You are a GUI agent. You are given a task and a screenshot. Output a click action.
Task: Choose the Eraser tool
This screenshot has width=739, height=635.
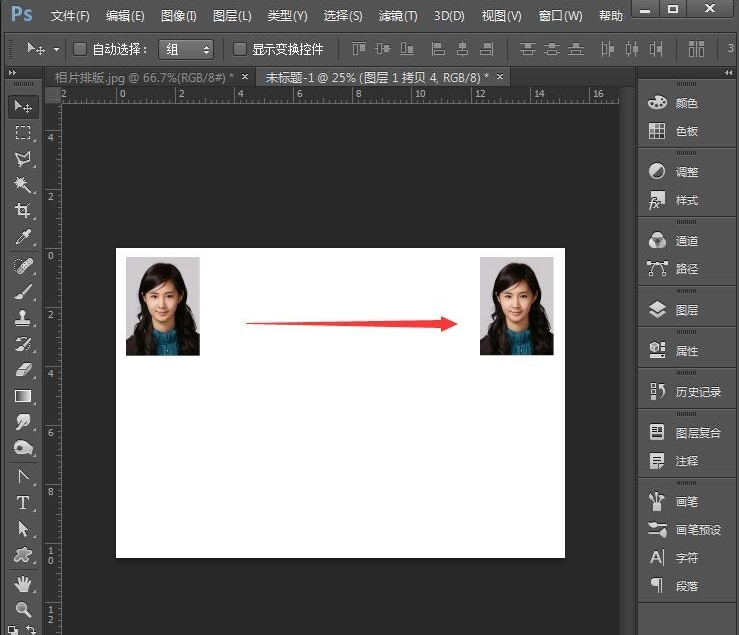point(22,370)
